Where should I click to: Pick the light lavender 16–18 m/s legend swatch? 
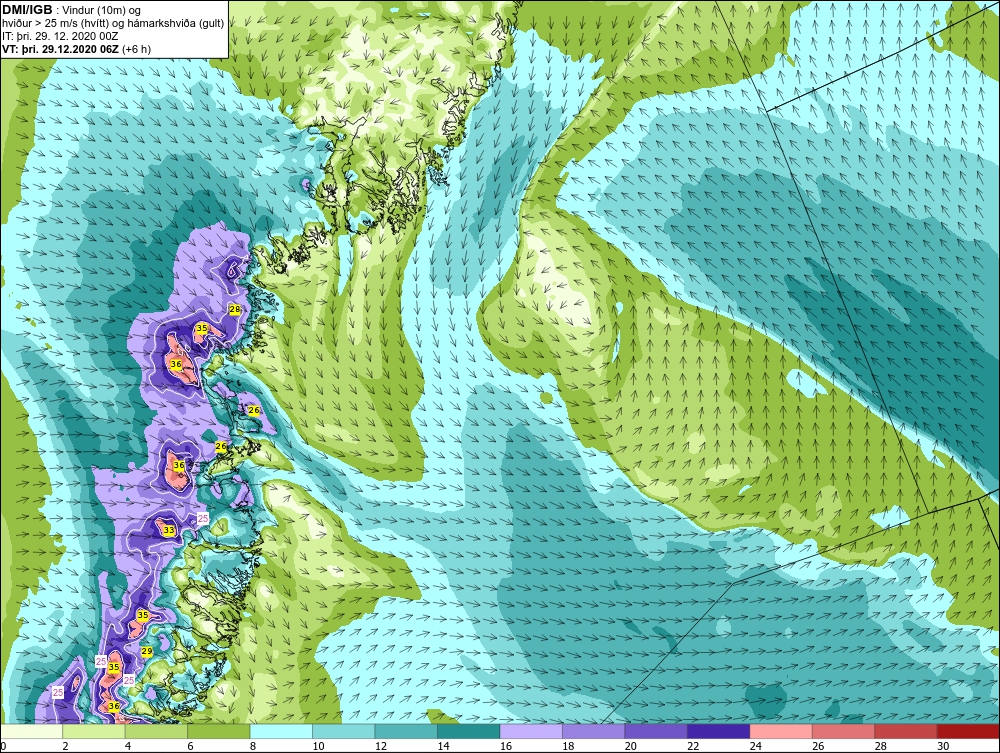(531, 731)
